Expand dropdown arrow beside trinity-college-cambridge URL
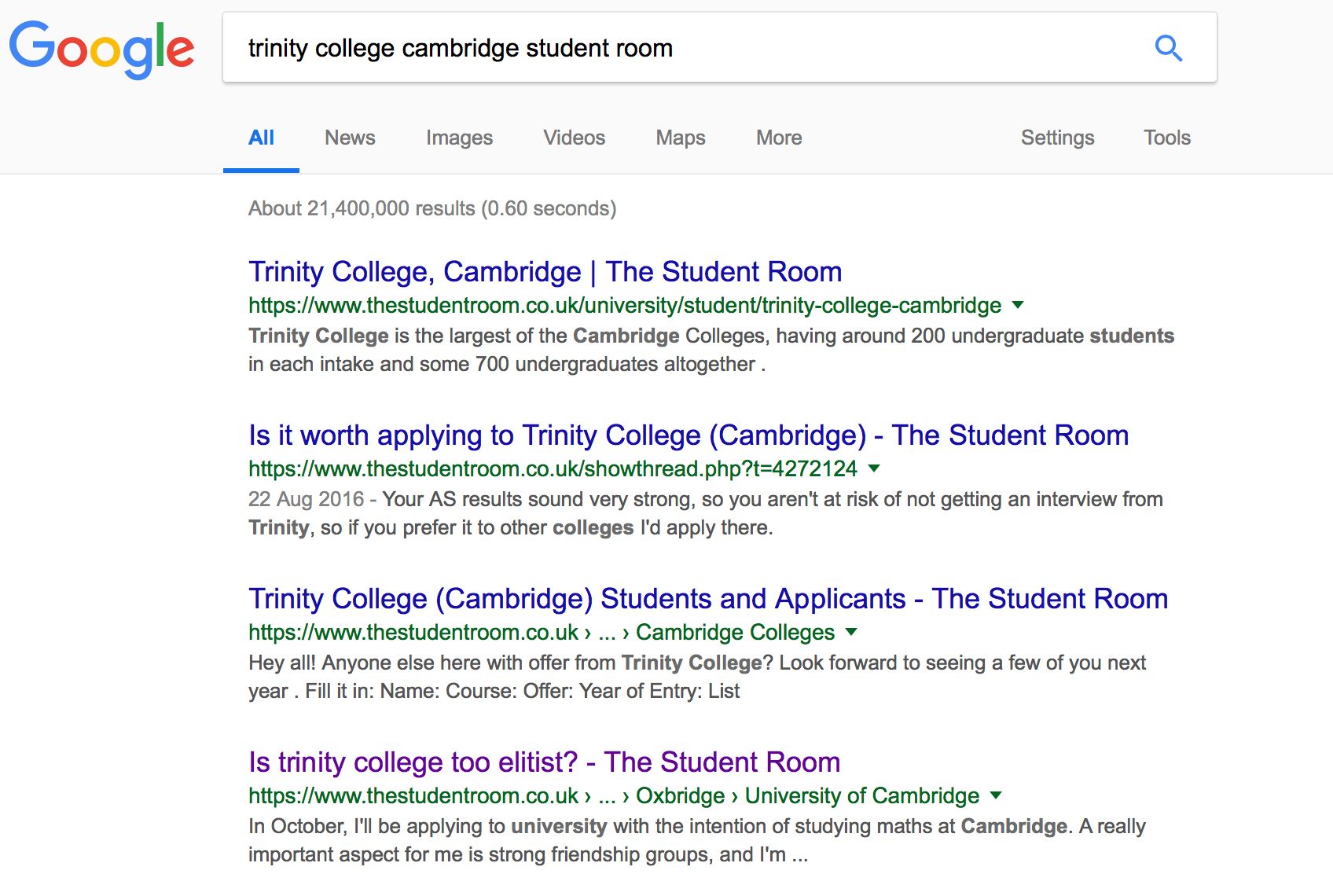Viewport: 1333px width, 896px height. pyautogui.click(x=1018, y=305)
